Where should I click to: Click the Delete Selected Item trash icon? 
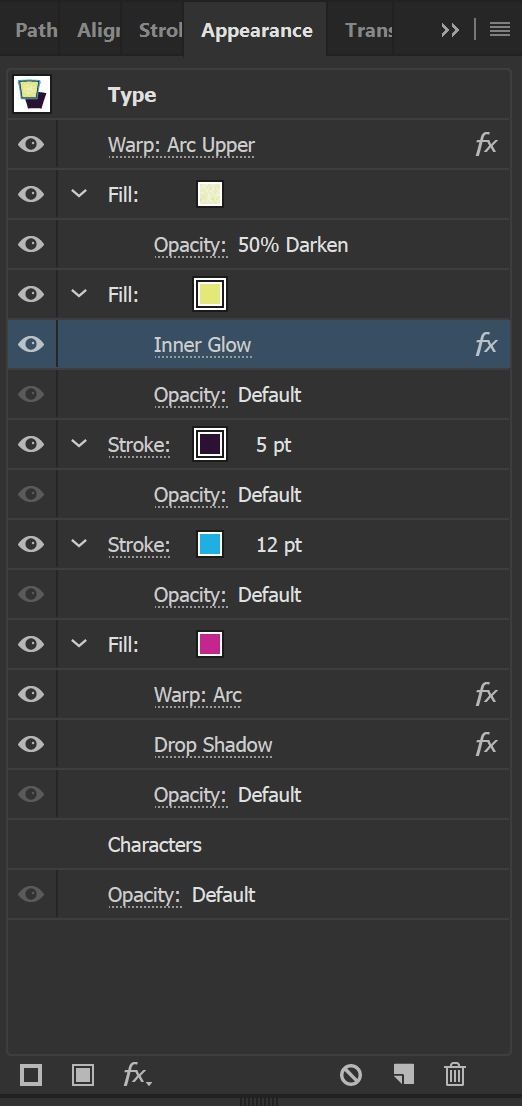(455, 1075)
